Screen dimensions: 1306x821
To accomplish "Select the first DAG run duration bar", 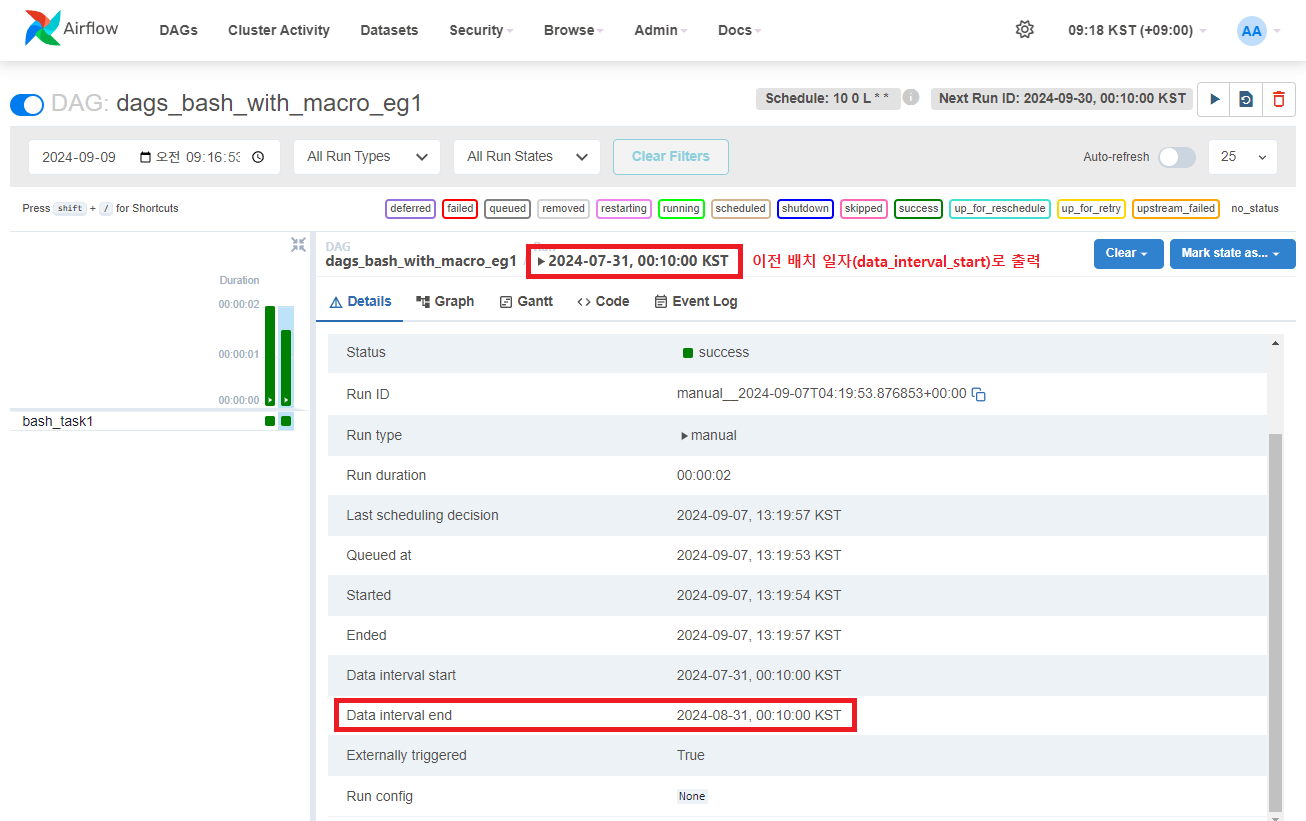I will [270, 355].
